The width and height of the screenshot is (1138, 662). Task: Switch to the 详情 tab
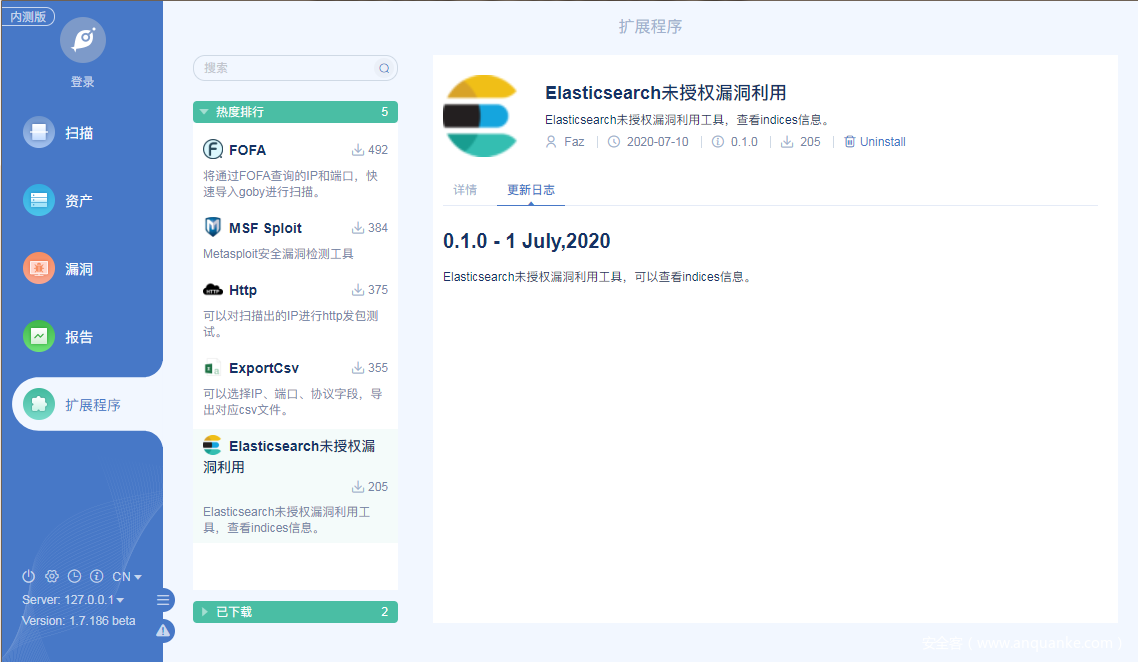tap(465, 189)
